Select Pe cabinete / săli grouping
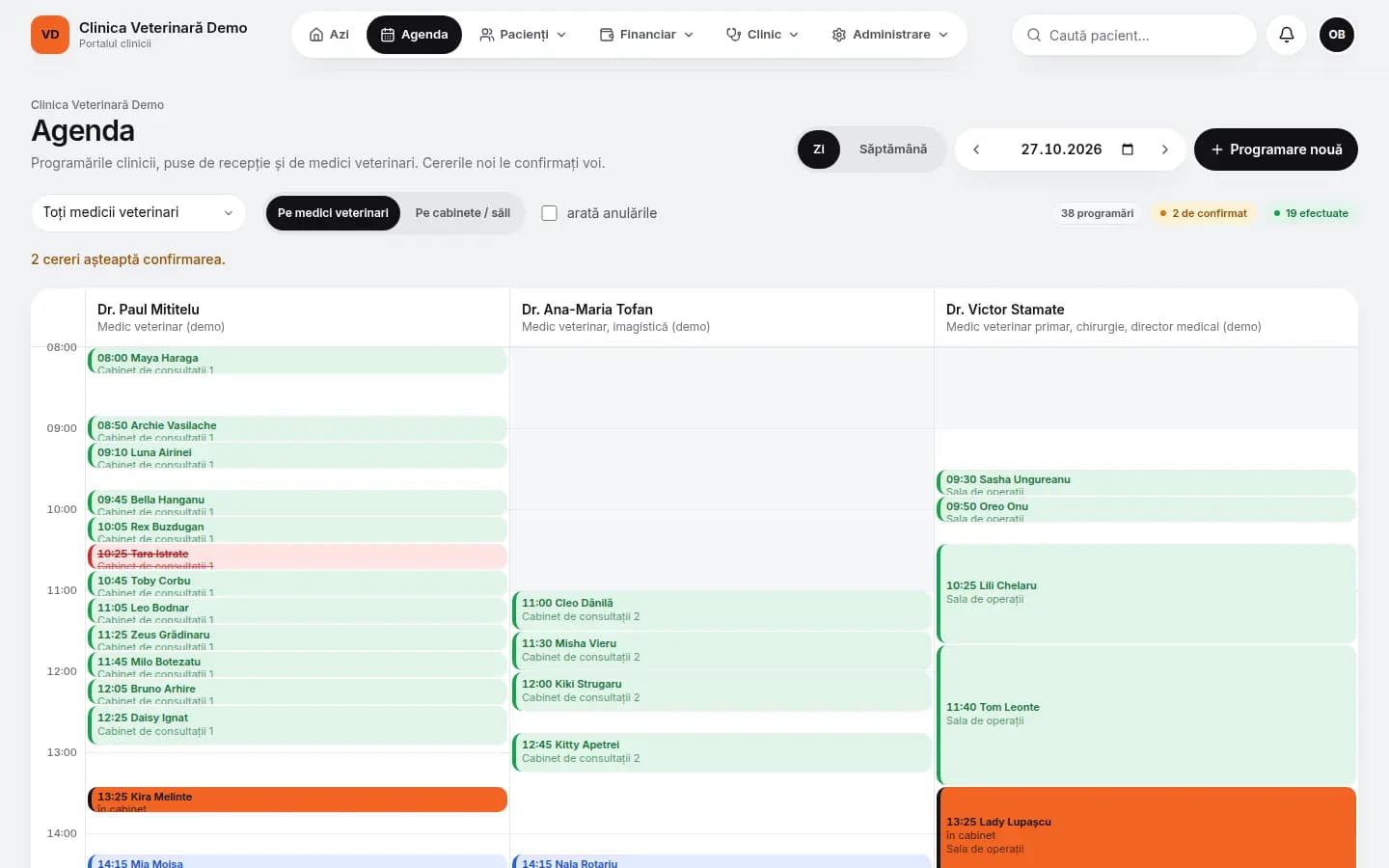The width and height of the screenshot is (1389, 868). pos(463,213)
